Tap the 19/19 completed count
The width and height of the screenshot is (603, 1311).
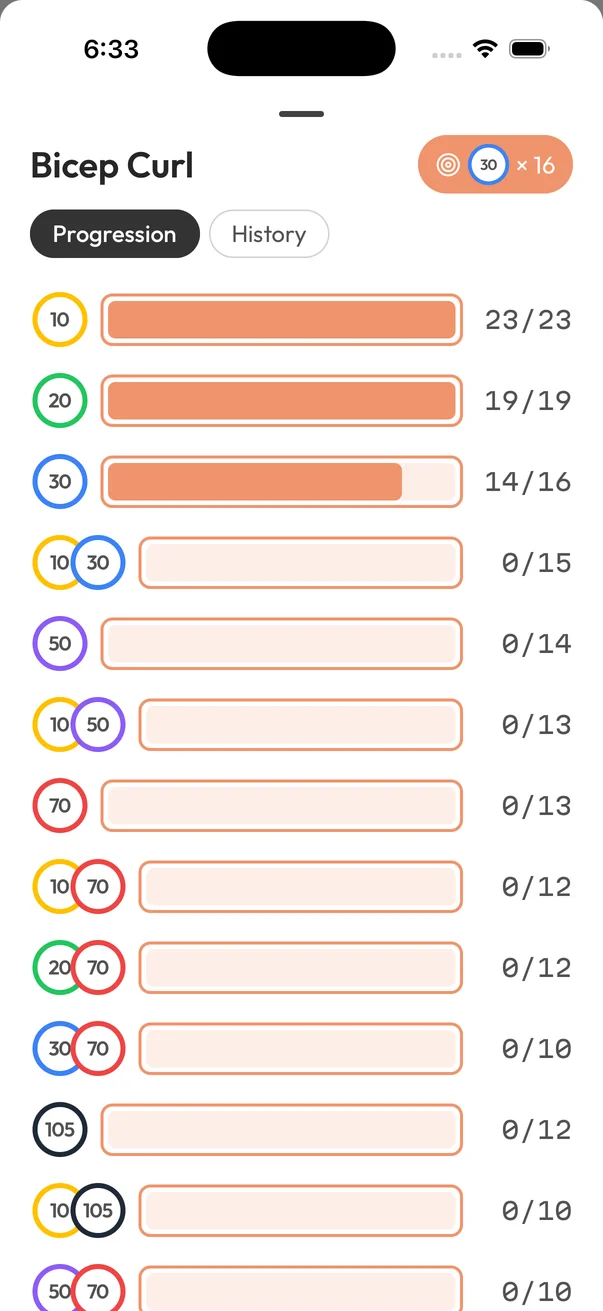click(528, 400)
